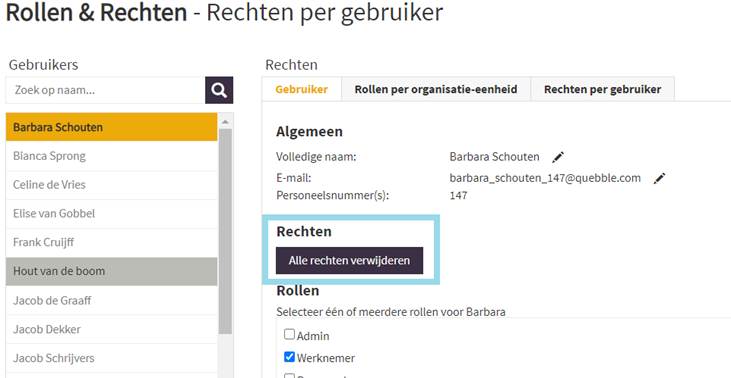This screenshot has width=731, height=378.
Task: Uncheck the Werknemer role checkbox
Action: (290, 357)
